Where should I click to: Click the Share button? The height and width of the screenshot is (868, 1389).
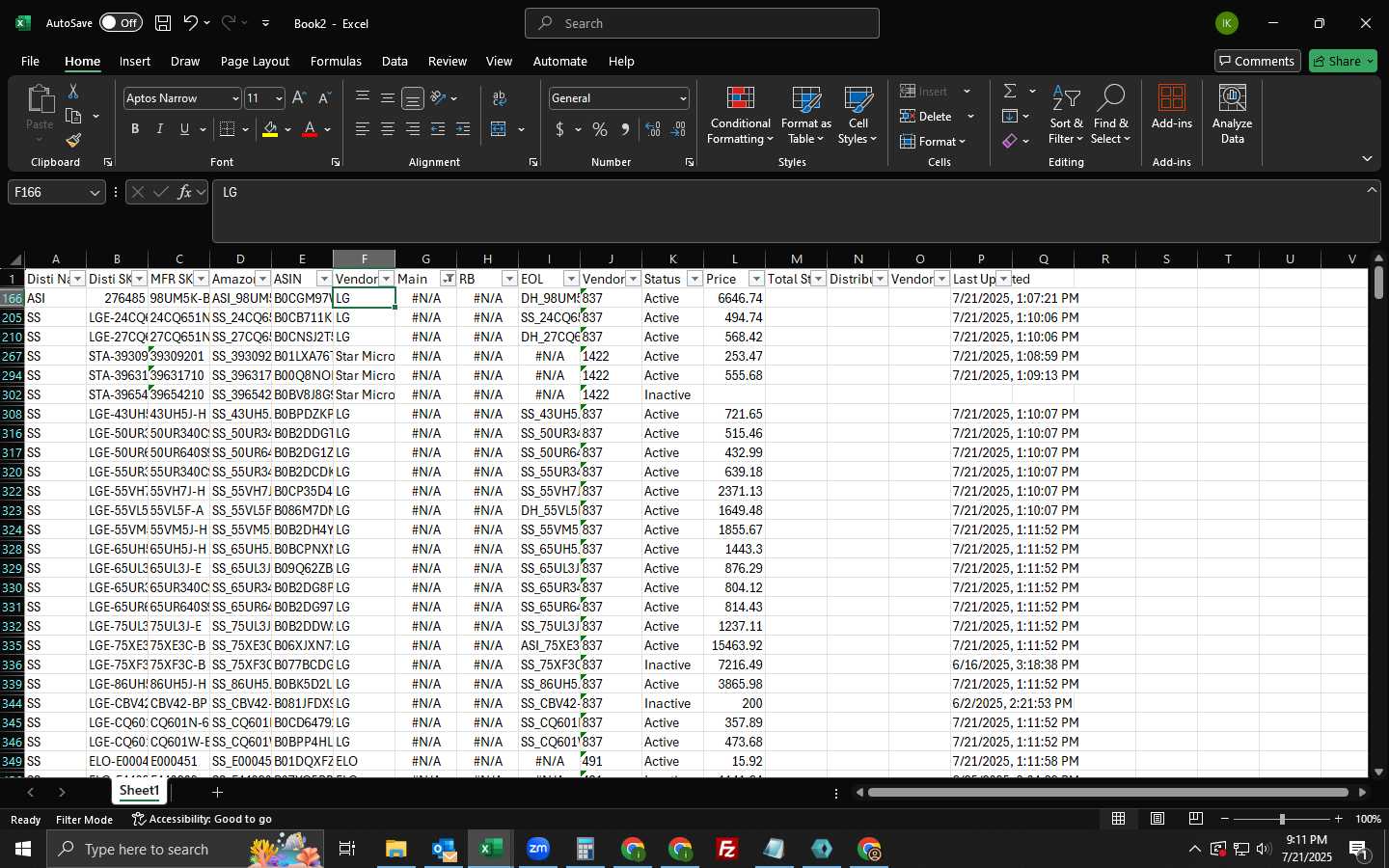(x=1343, y=61)
